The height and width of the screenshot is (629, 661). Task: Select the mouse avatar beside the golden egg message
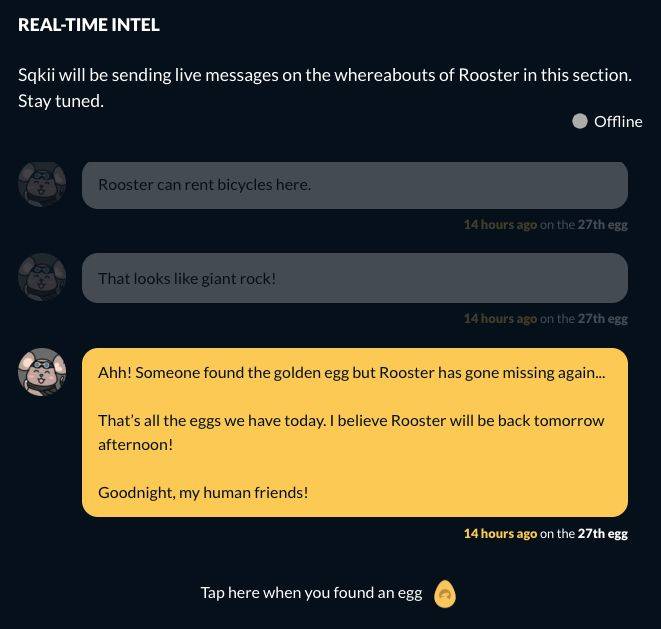click(42, 372)
